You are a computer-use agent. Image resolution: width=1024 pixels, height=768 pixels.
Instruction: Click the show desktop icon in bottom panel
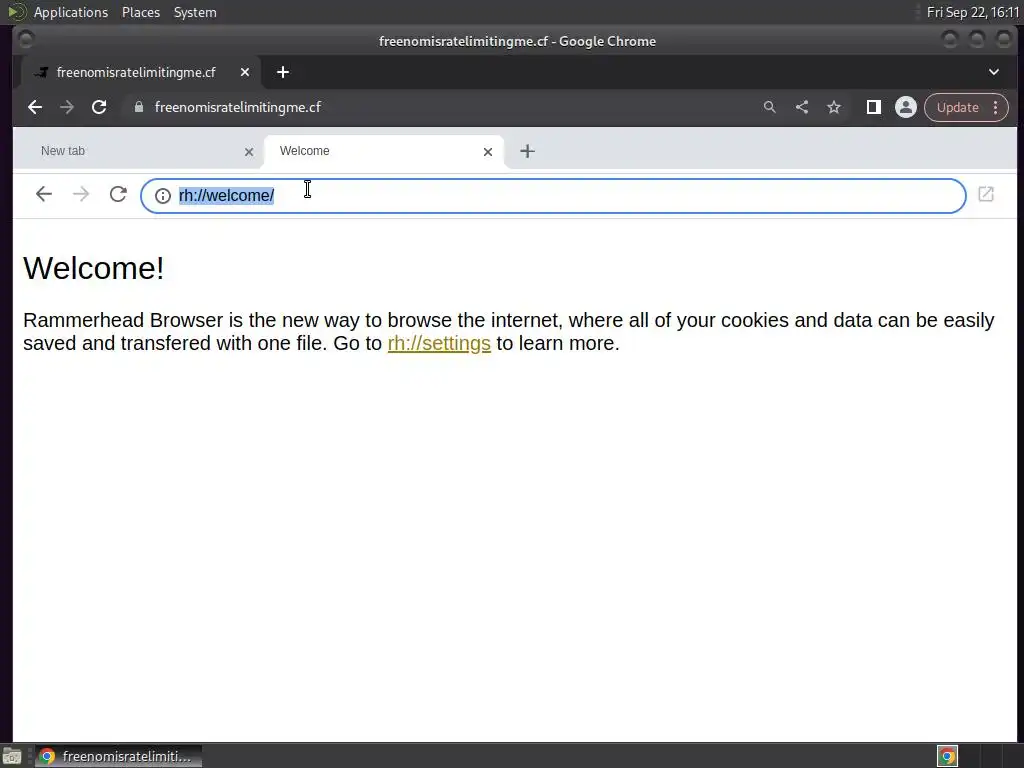(x=12, y=757)
